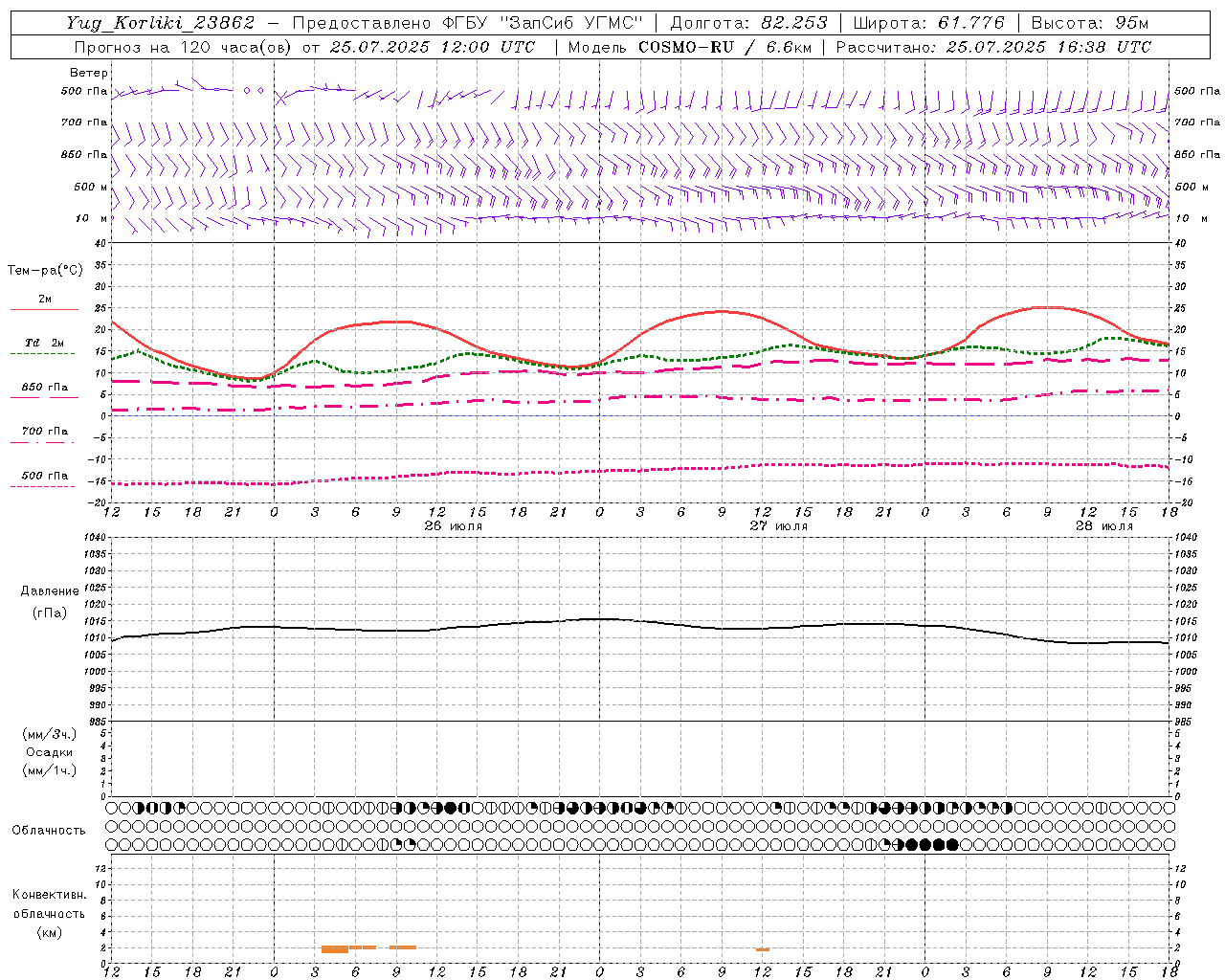Click the Тем-ра(°C) axis label

point(45,271)
